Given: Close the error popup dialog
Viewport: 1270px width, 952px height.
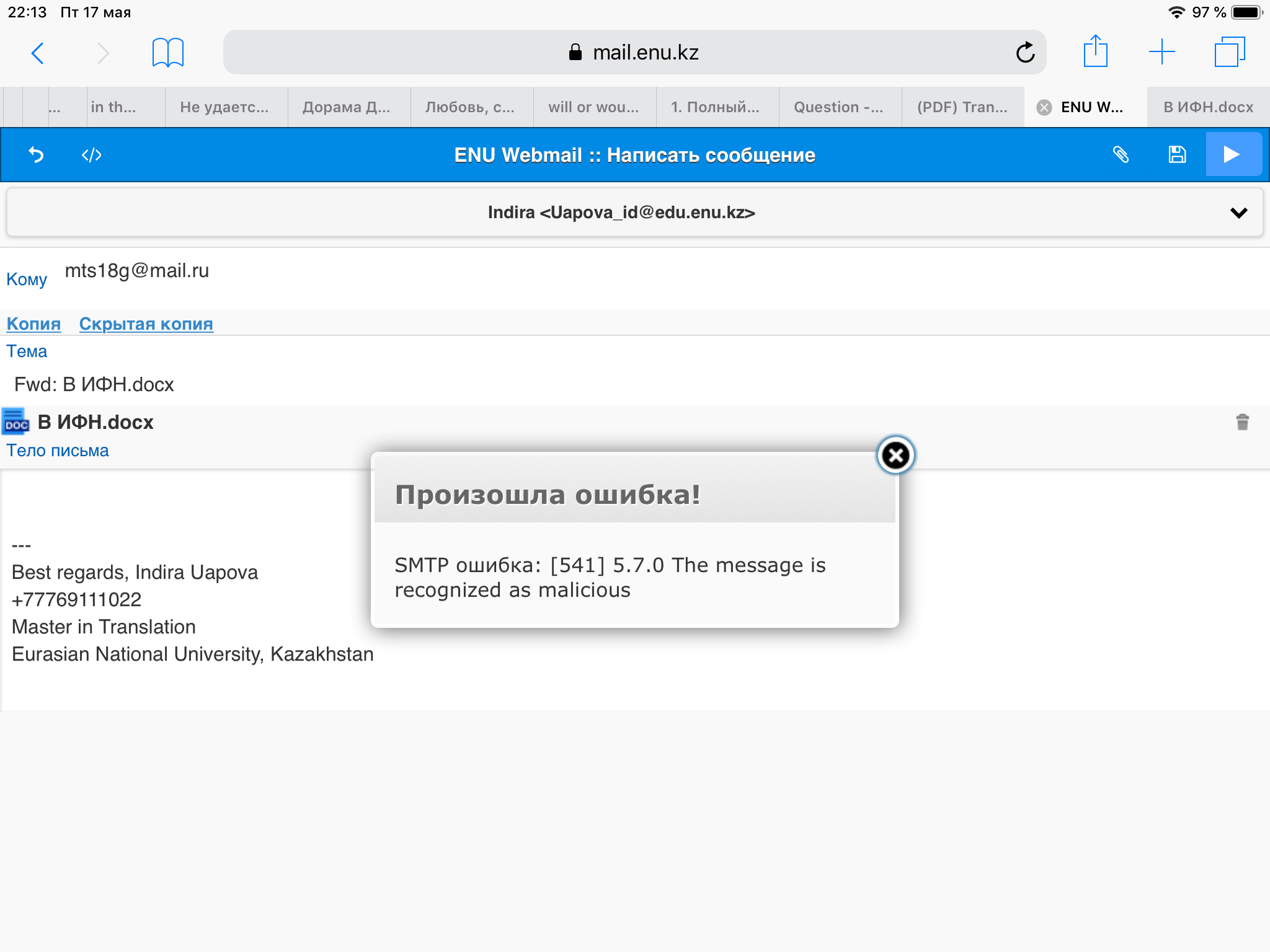Looking at the screenshot, I should tap(895, 456).
